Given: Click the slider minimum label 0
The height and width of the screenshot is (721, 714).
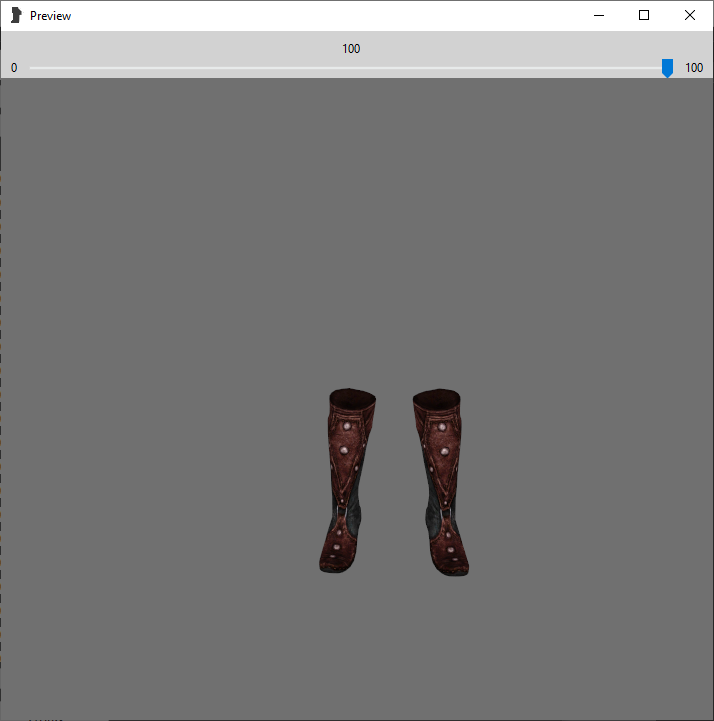Looking at the screenshot, I should [x=14, y=68].
